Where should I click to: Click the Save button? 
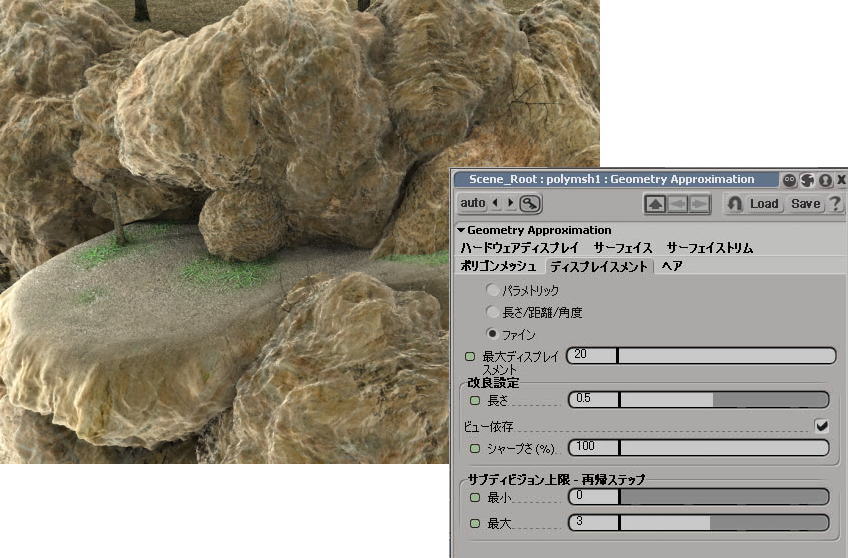(x=805, y=204)
